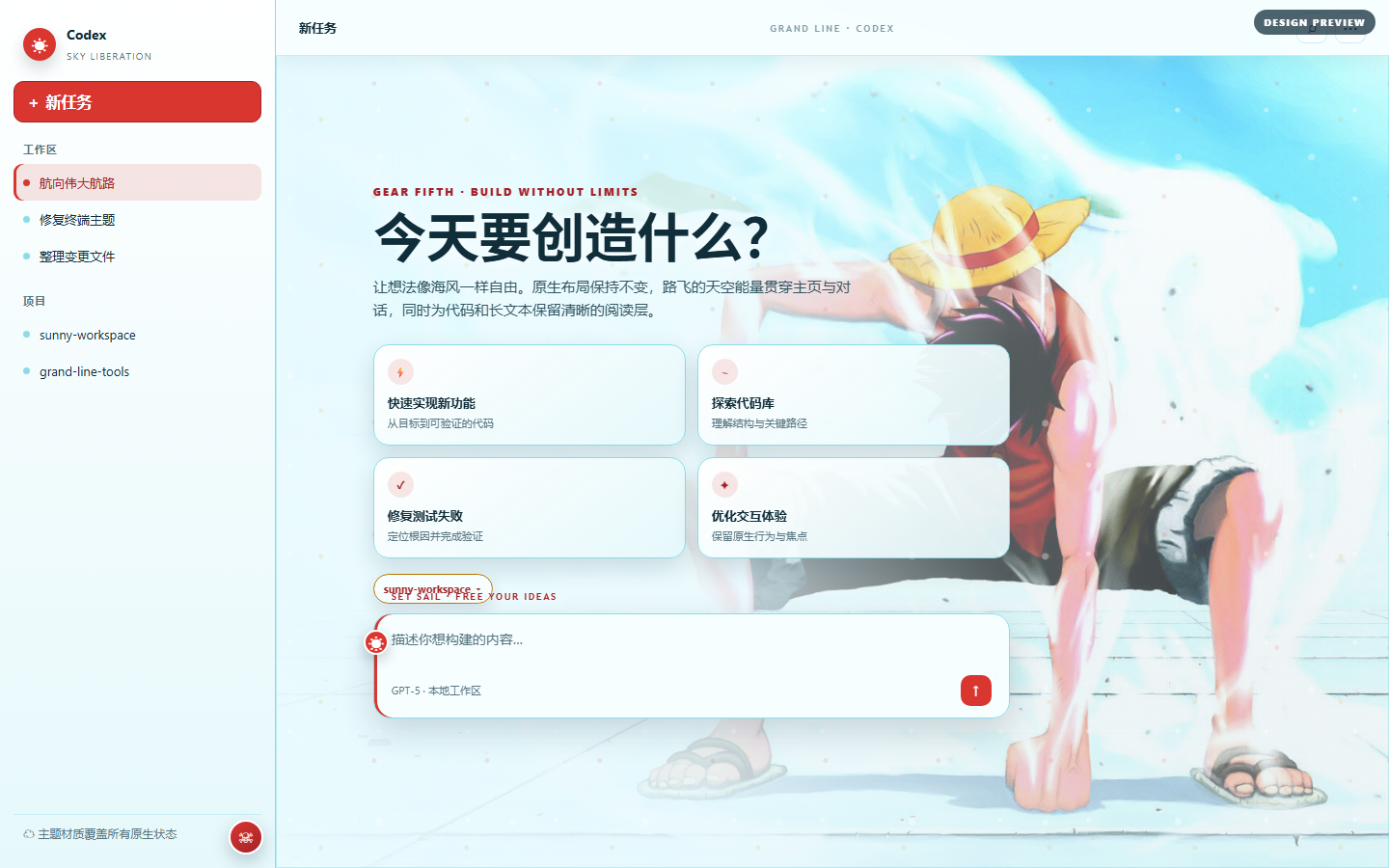Choose the 快速实现新功能 suggestion card
Image resolution: width=1389 pixels, height=868 pixels.
[x=530, y=395]
